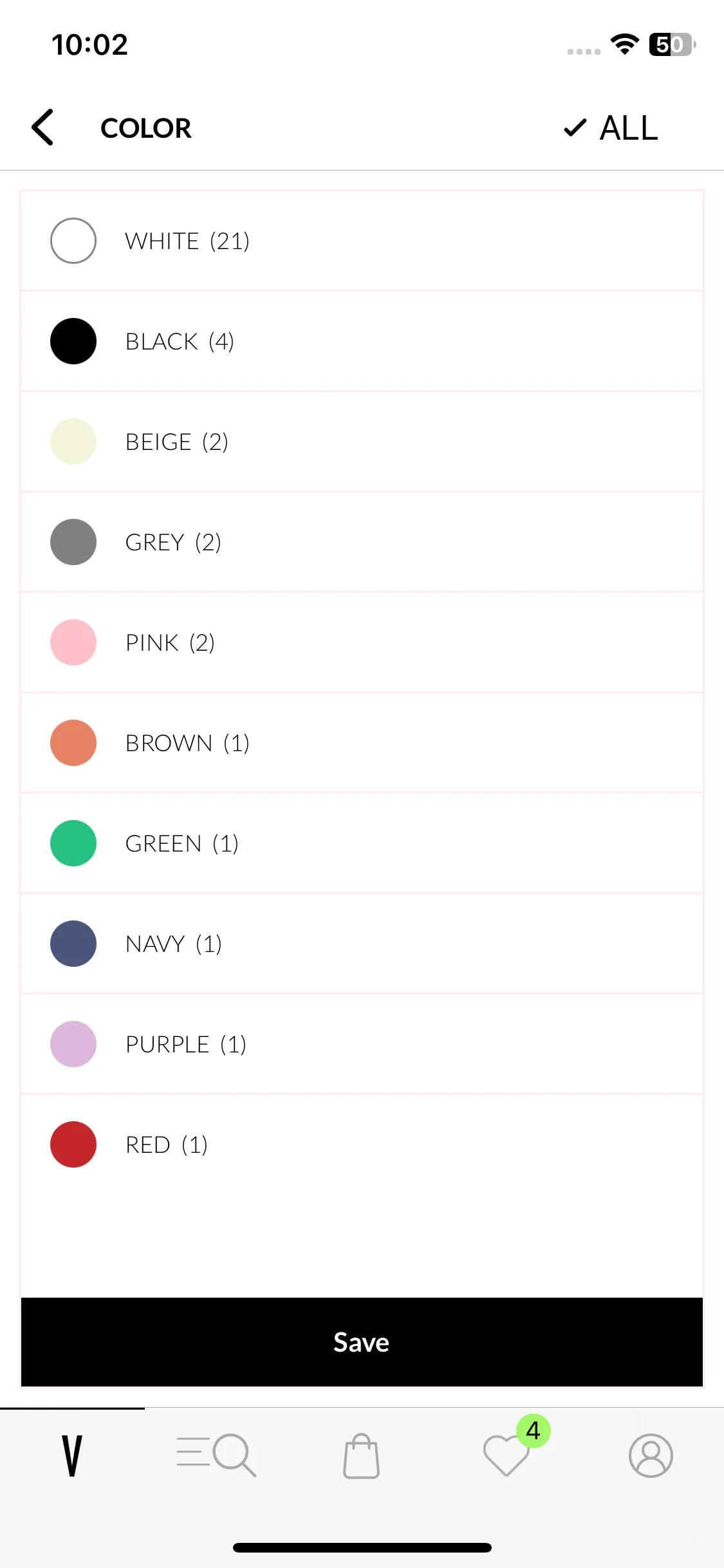Open the wishlist heart icon
724x1568 pixels.
tap(506, 1455)
